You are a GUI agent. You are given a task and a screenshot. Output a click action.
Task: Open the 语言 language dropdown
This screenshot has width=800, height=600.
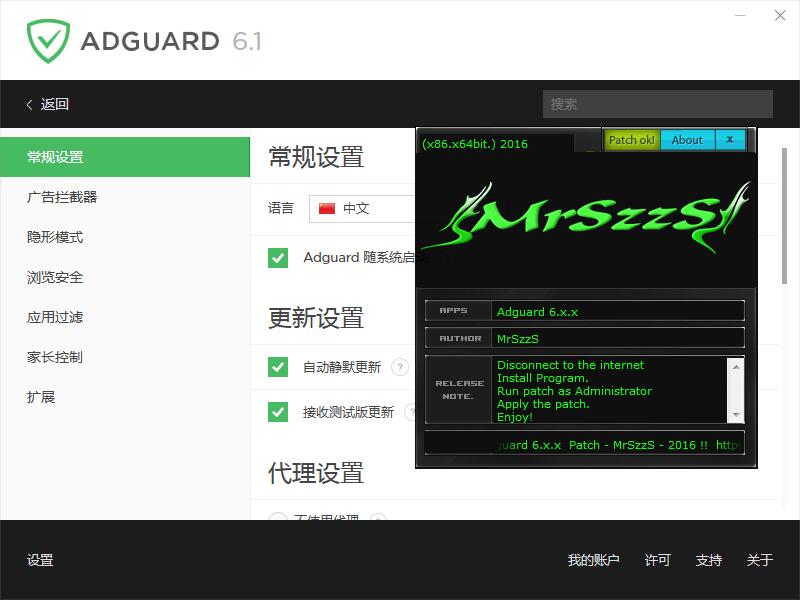tap(362, 208)
